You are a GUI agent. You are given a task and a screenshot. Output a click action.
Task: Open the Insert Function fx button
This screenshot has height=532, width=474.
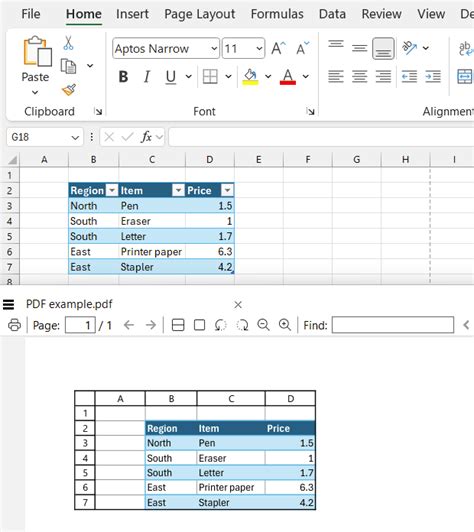click(146, 137)
